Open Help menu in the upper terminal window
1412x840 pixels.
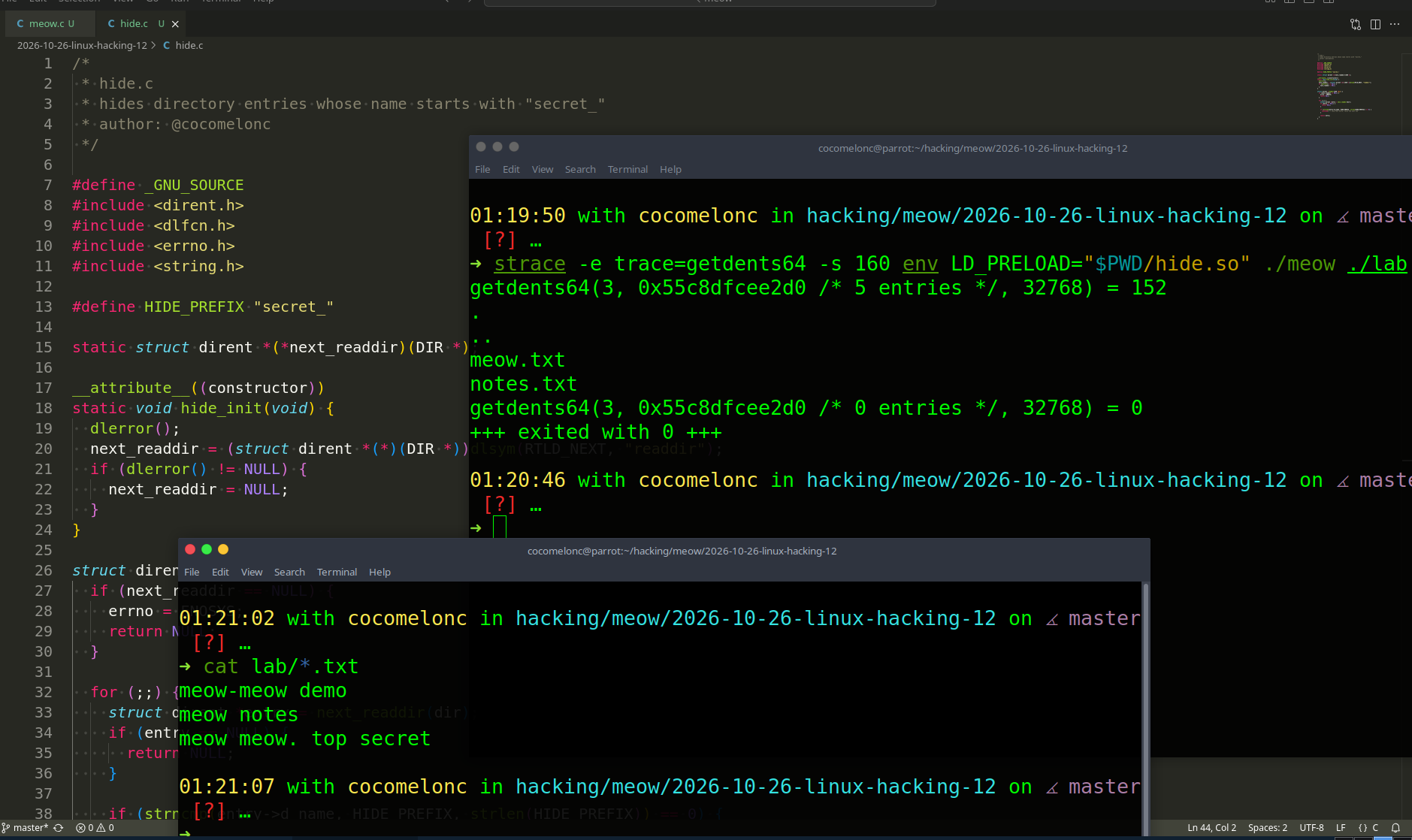pos(670,169)
